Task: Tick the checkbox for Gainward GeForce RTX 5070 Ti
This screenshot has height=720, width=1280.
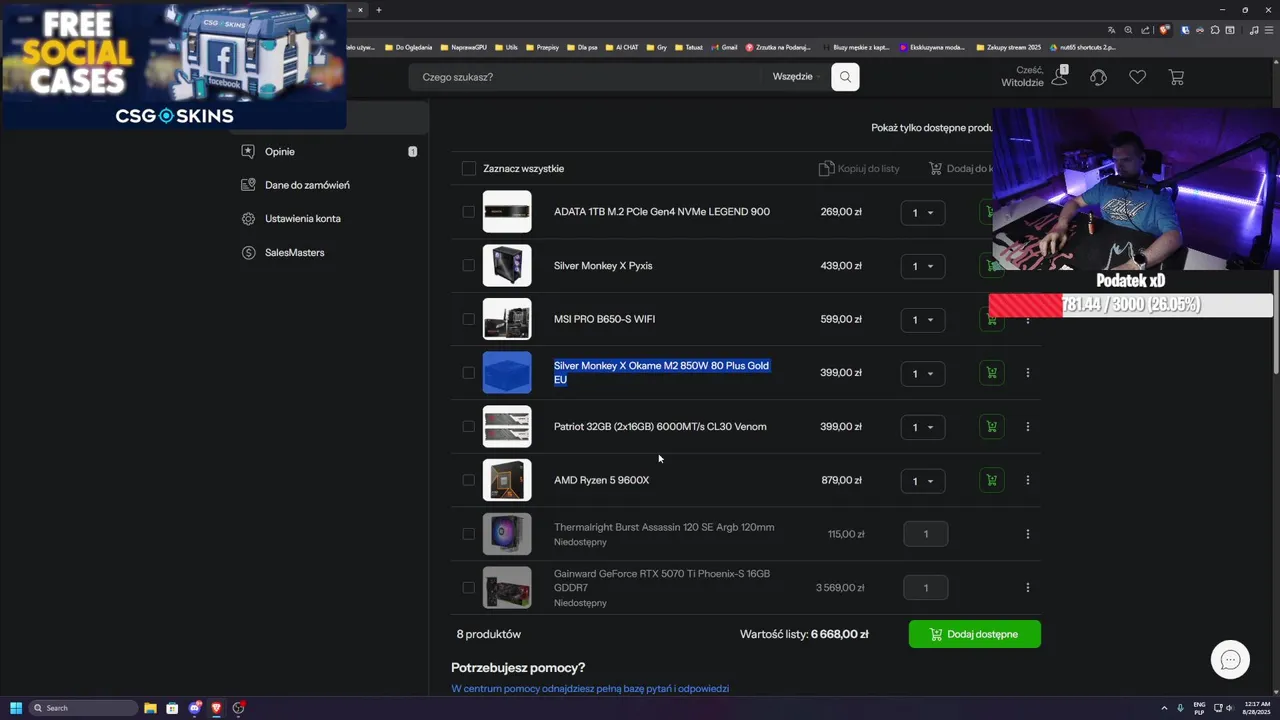Action: click(469, 588)
